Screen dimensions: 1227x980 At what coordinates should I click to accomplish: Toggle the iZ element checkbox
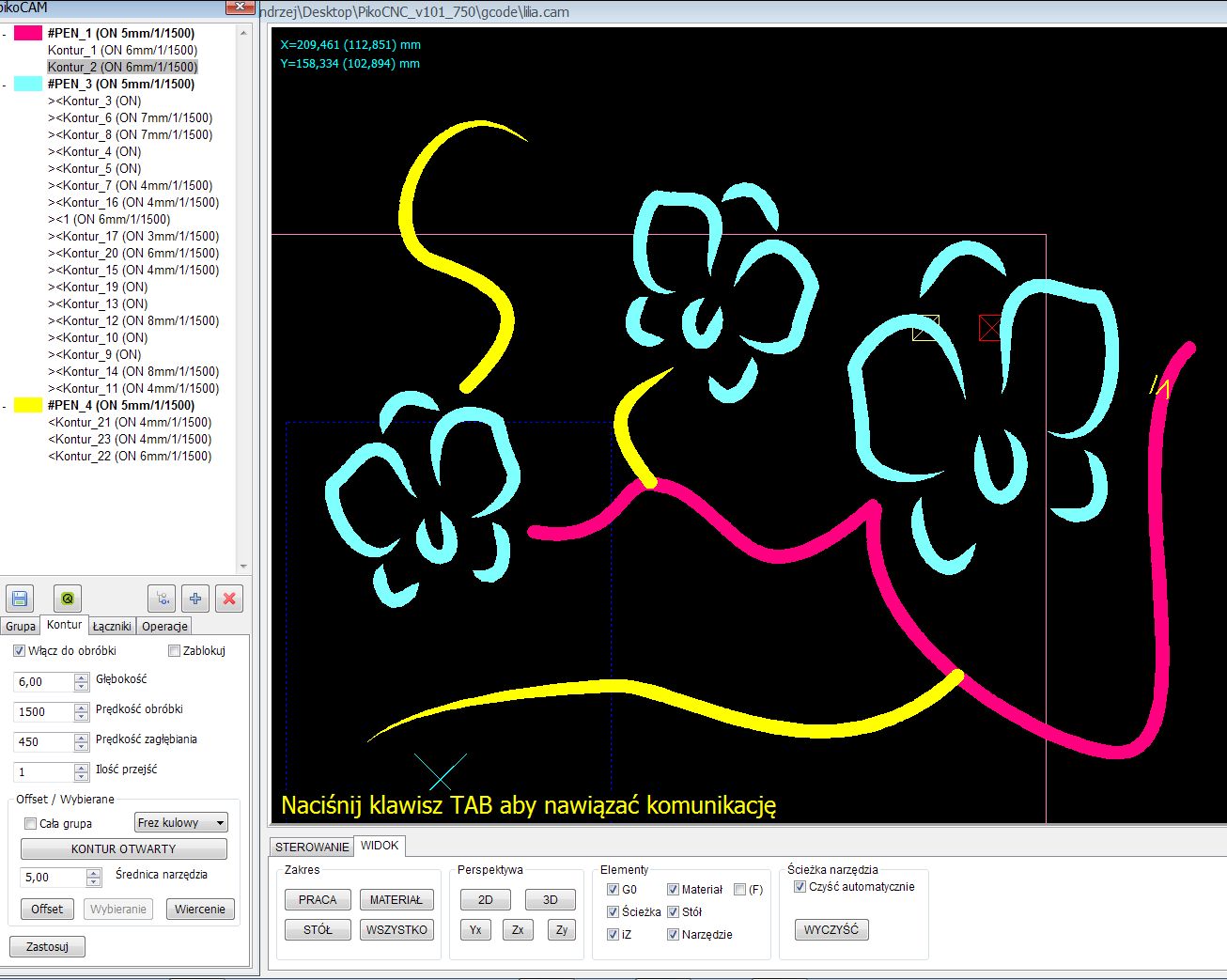pos(613,934)
